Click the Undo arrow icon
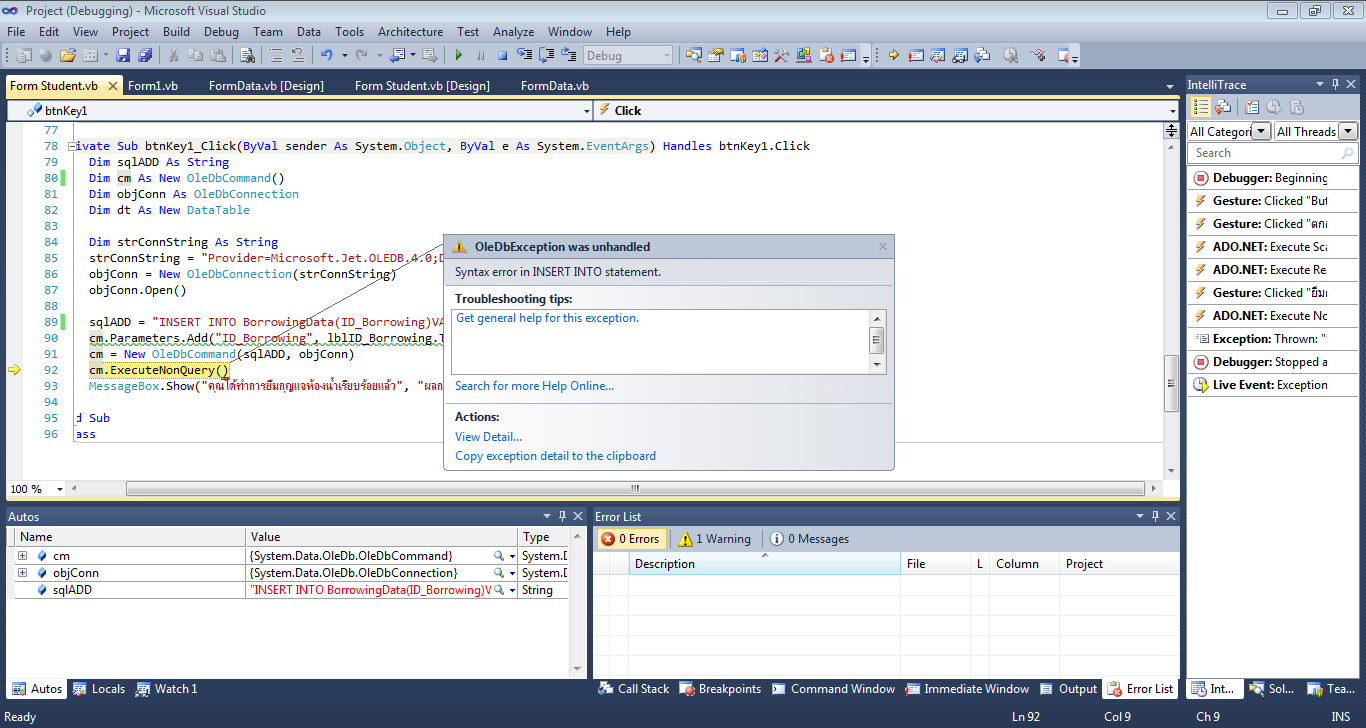 [x=326, y=56]
